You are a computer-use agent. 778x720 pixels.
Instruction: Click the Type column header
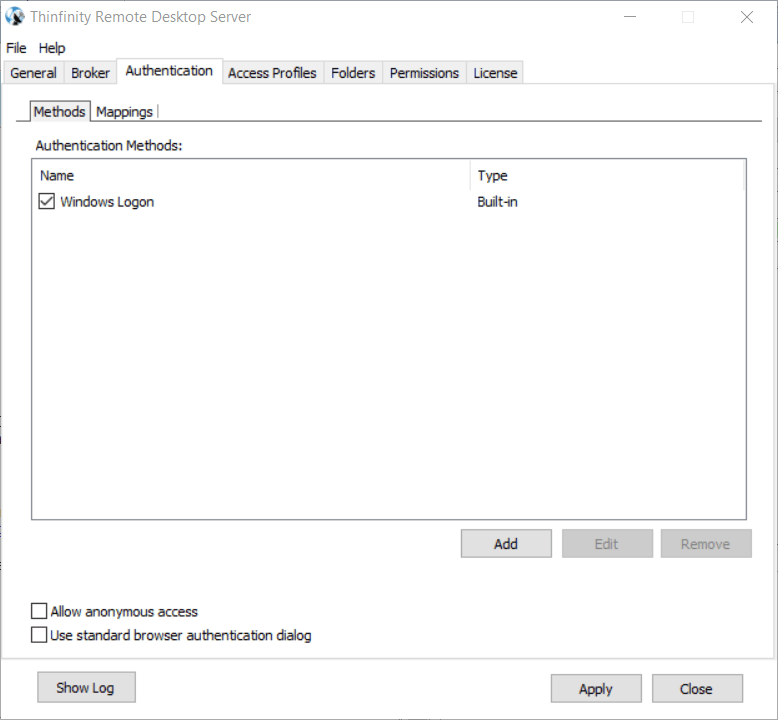607,176
